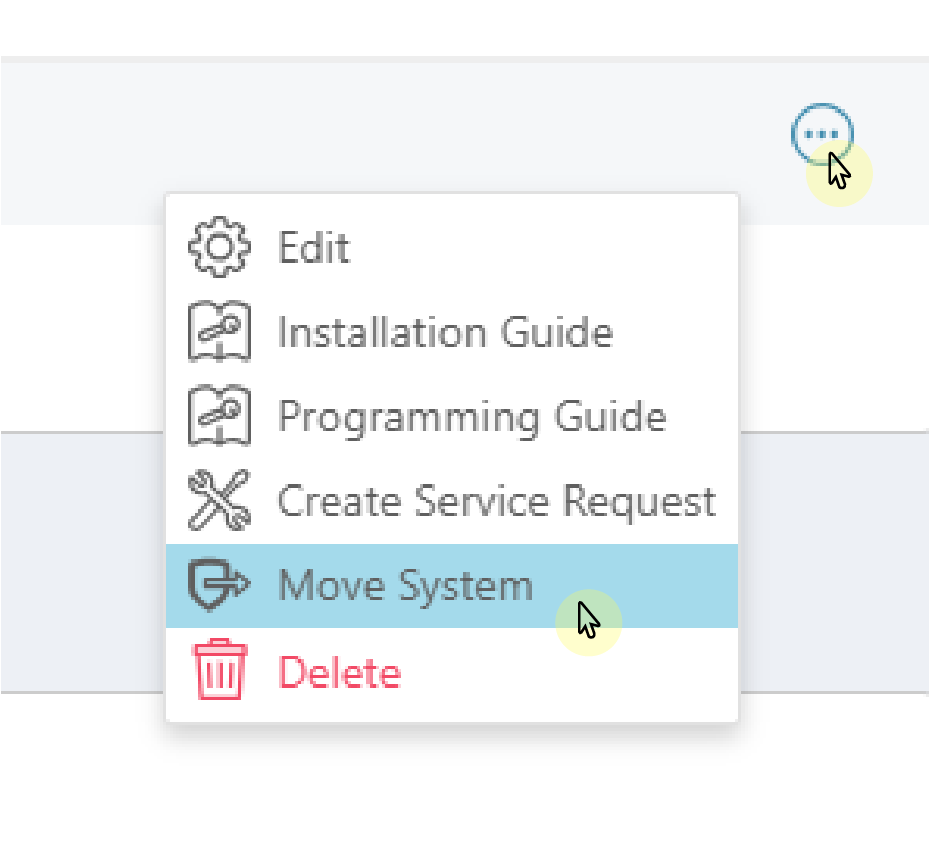
Task: Open the Programming Guide document link
Action: click(470, 416)
